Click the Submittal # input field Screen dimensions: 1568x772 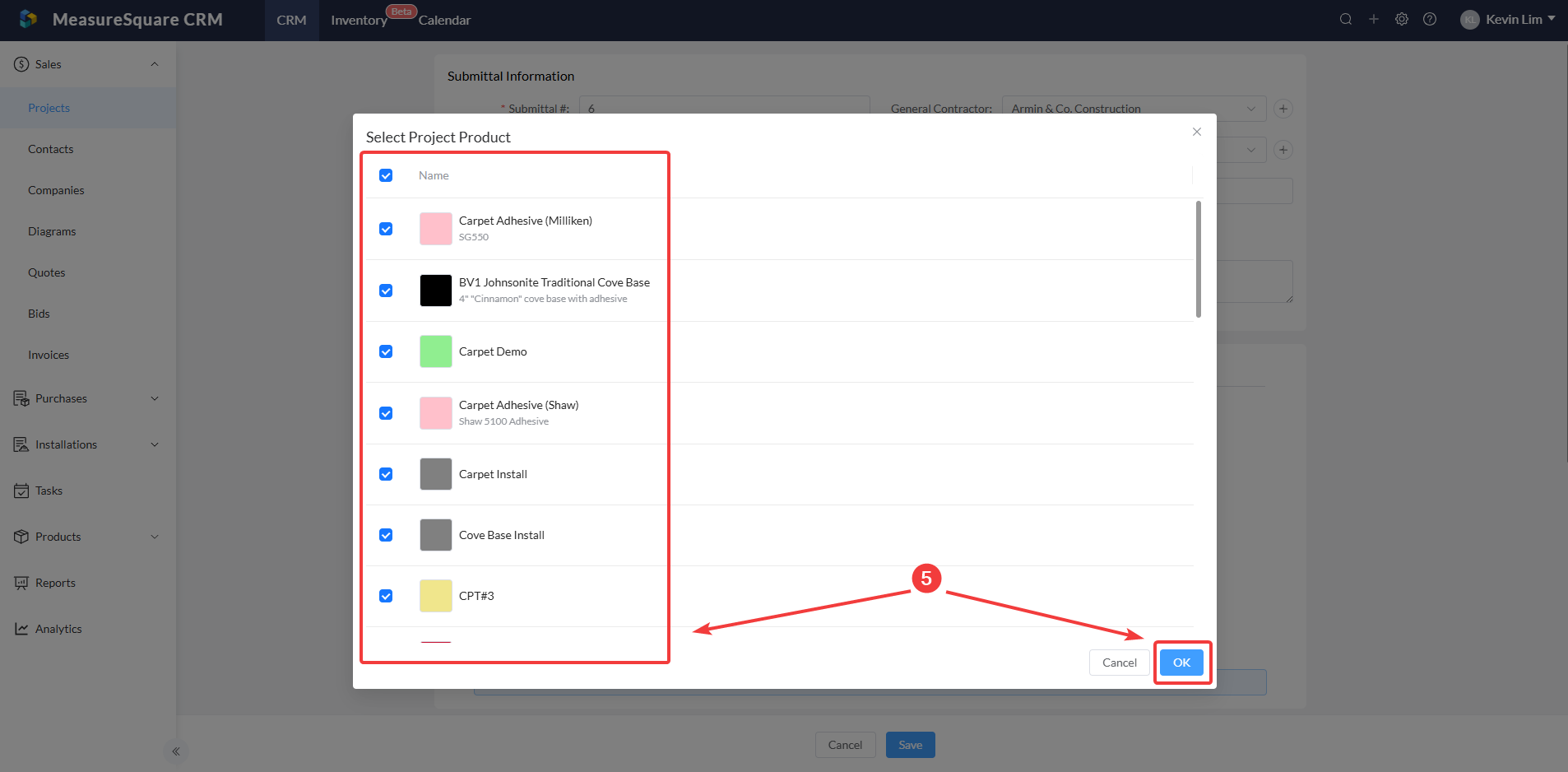pyautogui.click(x=724, y=108)
